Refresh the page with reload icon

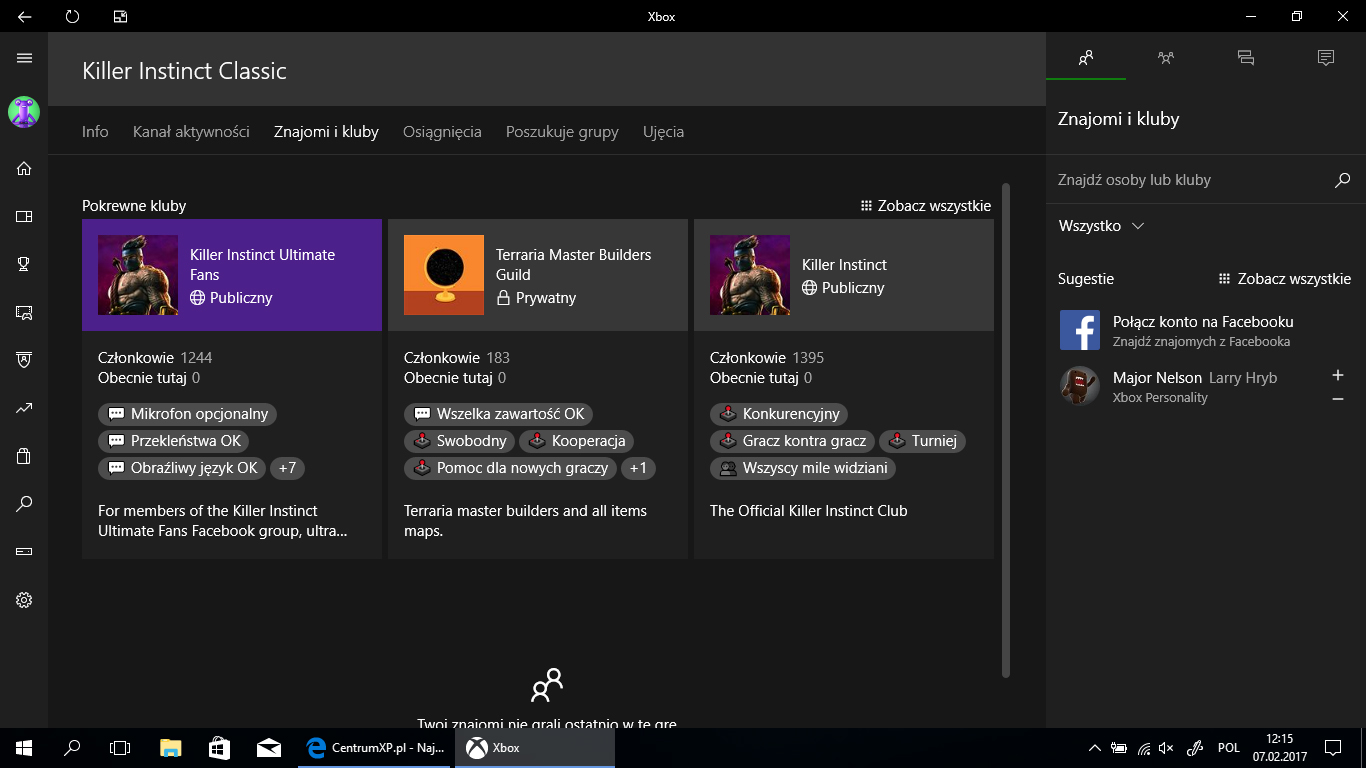[72, 16]
